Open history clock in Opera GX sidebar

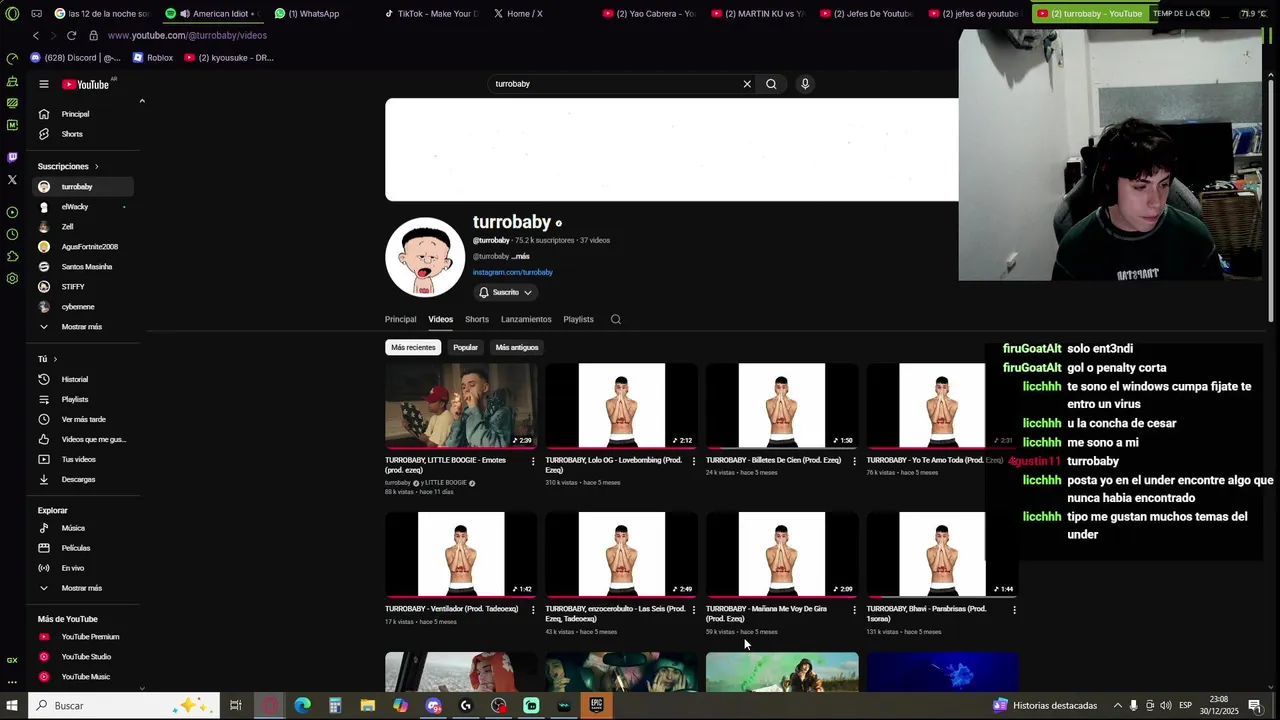12,234
